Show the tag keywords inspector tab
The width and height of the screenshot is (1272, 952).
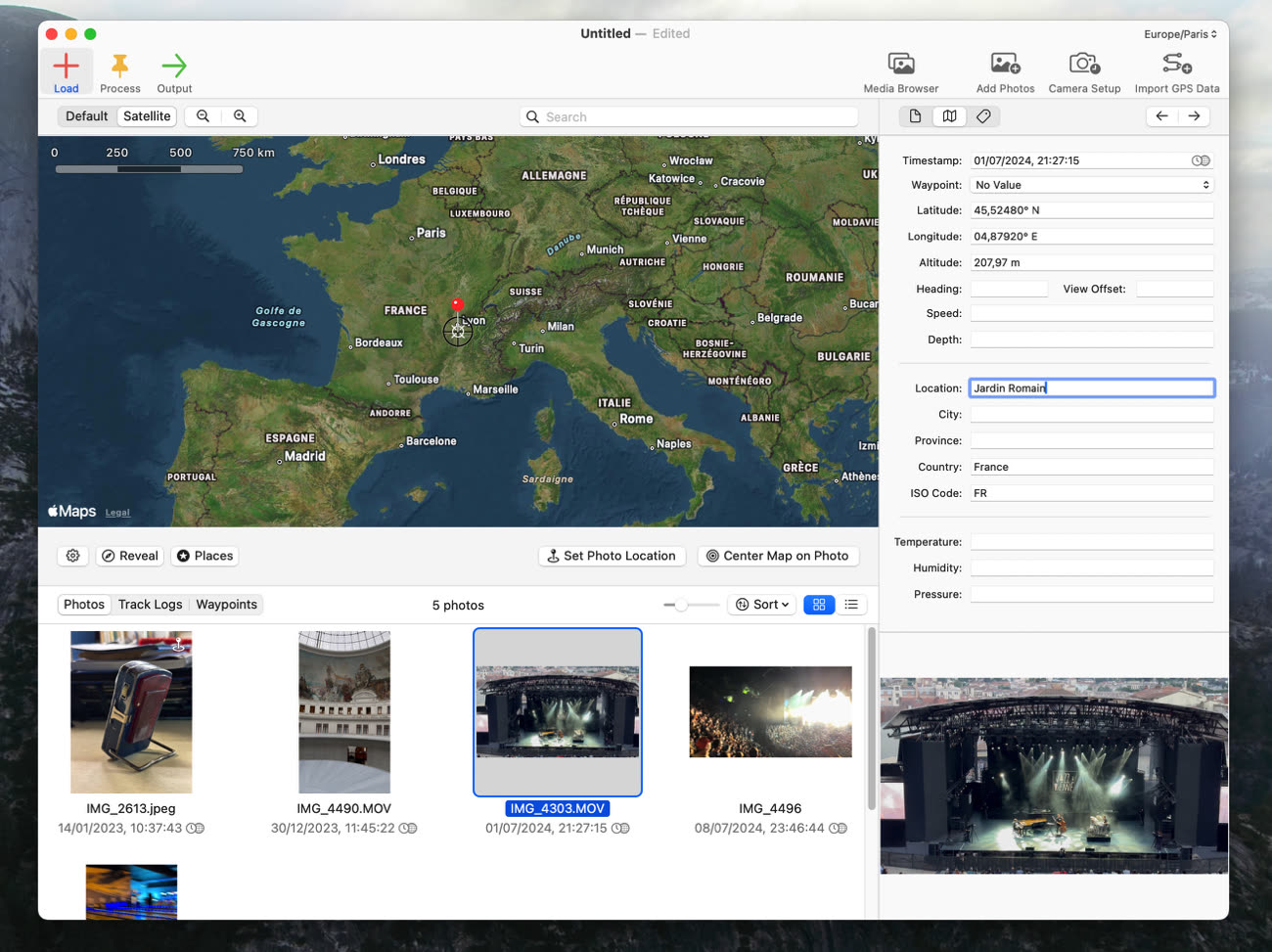(983, 115)
